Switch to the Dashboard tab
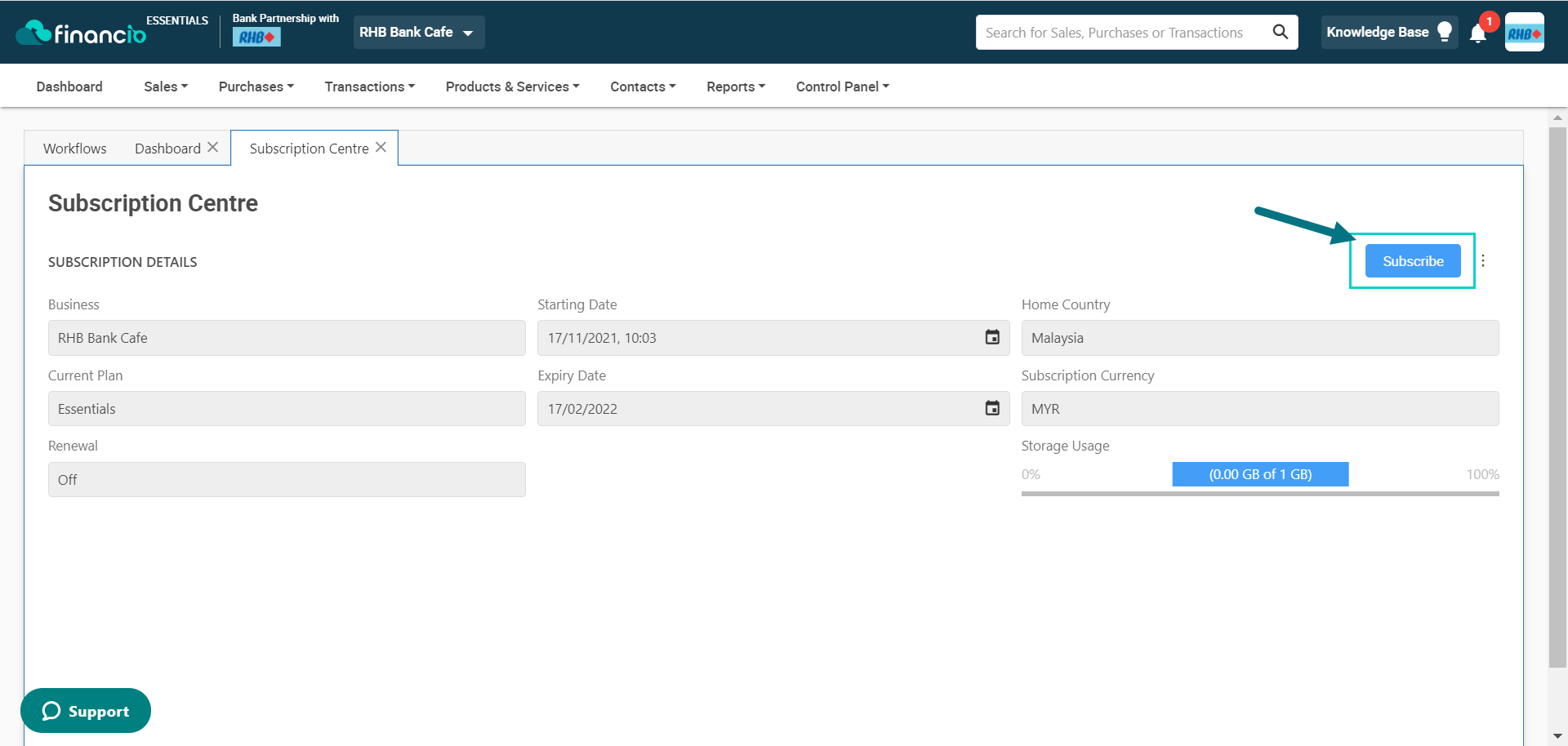The width and height of the screenshot is (1568, 746). tap(167, 149)
